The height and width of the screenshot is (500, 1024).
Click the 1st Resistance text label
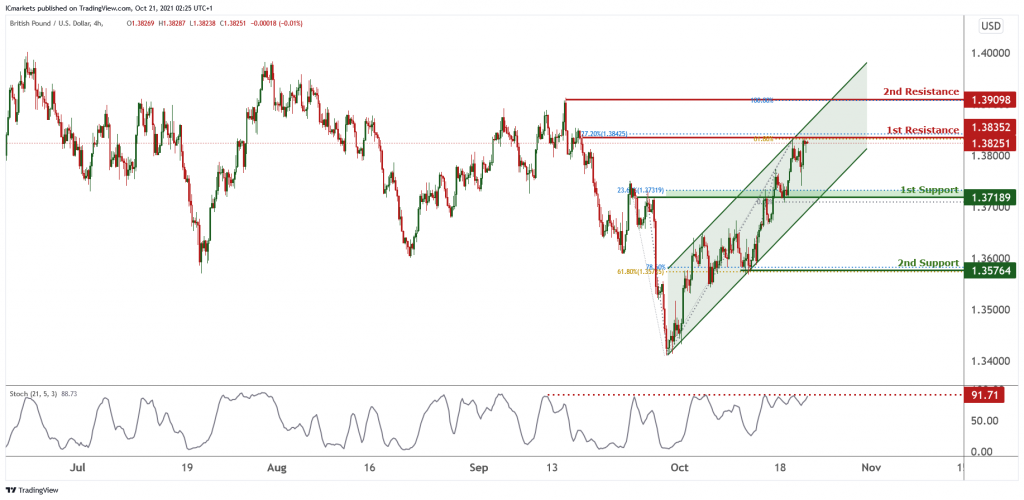923,130
